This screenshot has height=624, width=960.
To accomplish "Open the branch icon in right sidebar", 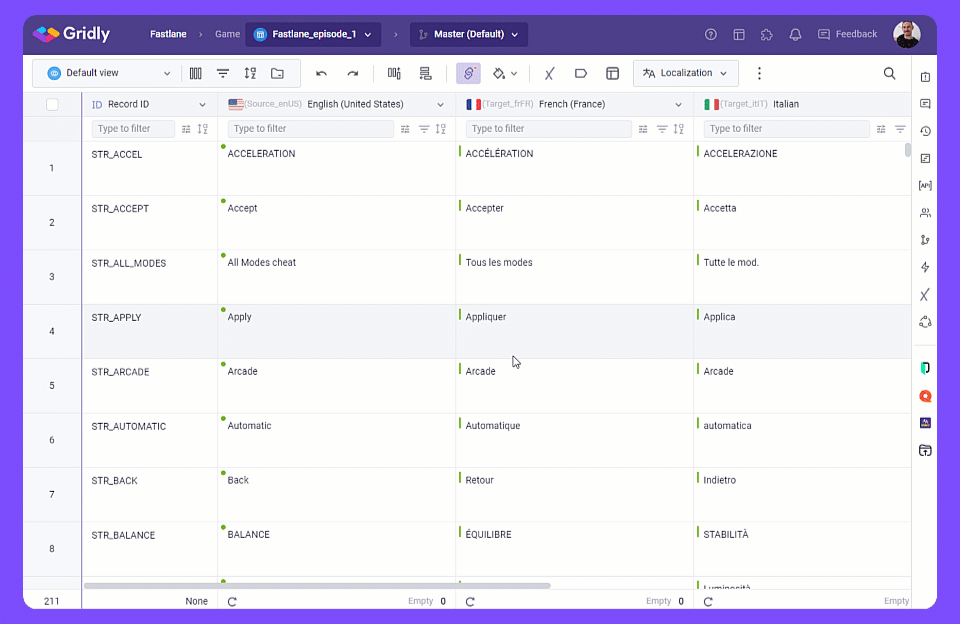I will click(925, 240).
